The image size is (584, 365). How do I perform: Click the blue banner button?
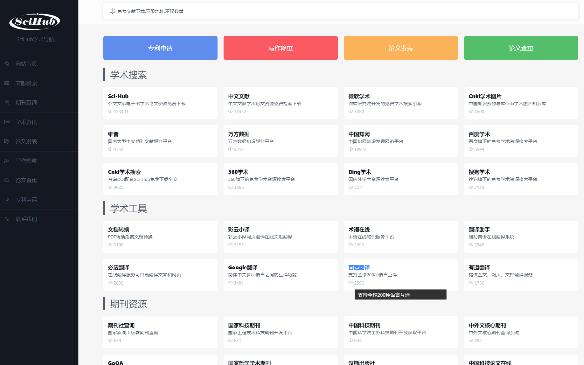[x=160, y=48]
